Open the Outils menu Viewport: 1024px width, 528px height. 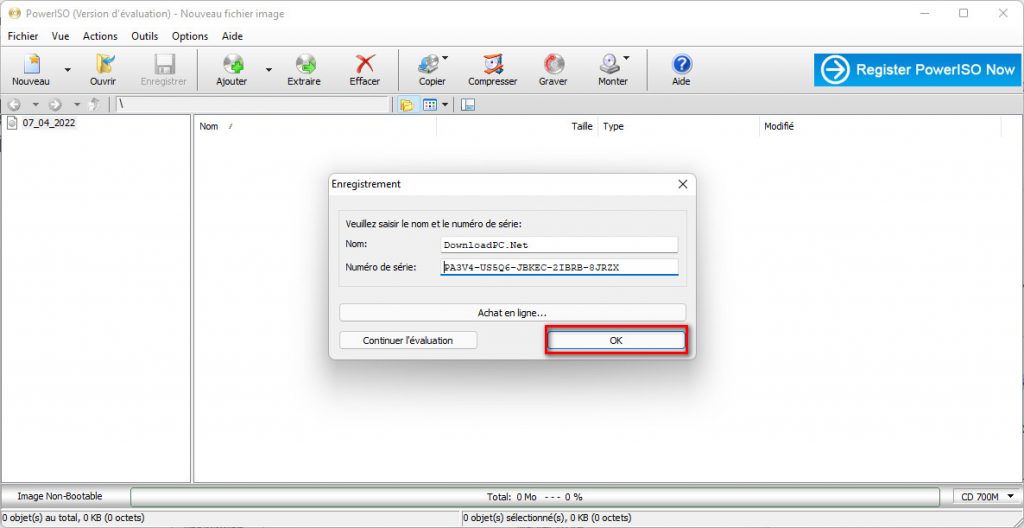coord(145,36)
